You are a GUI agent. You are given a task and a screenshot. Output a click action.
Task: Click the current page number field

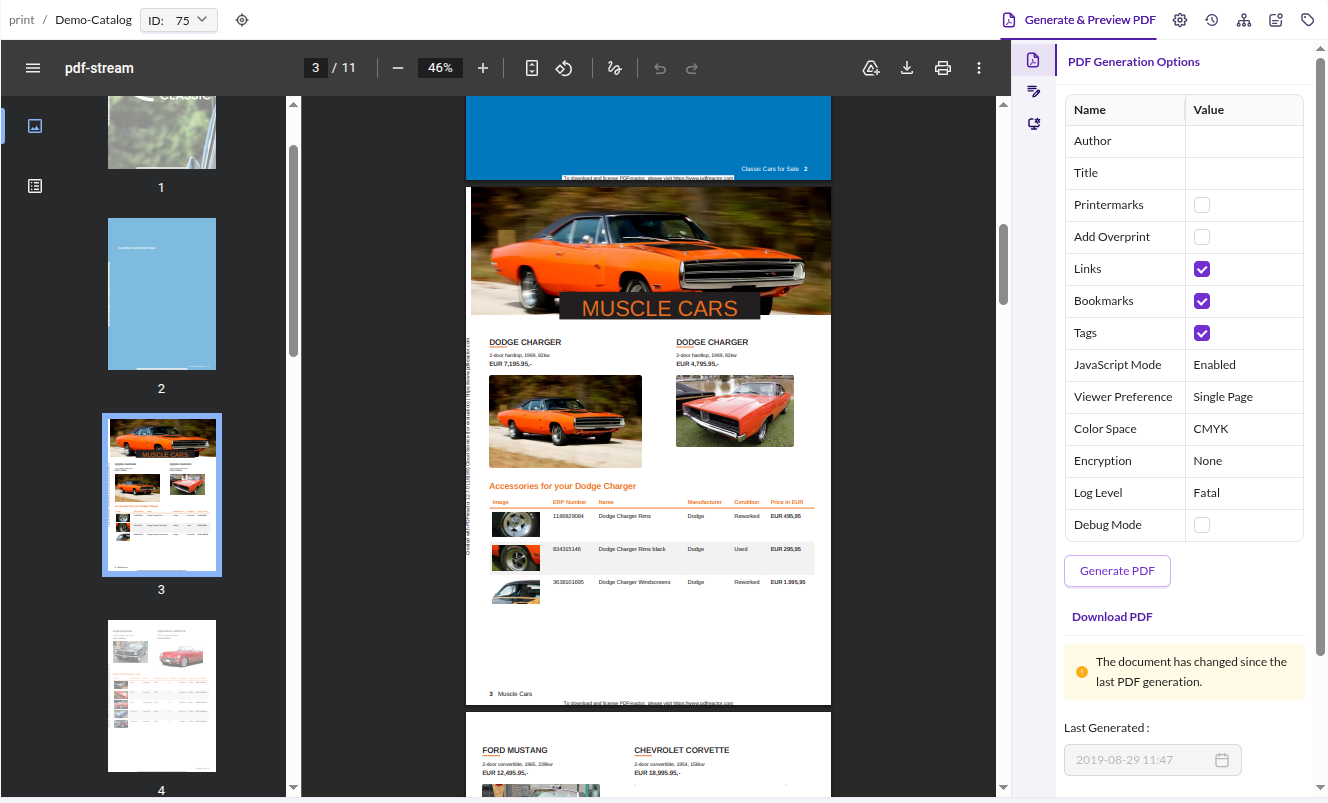coord(316,68)
